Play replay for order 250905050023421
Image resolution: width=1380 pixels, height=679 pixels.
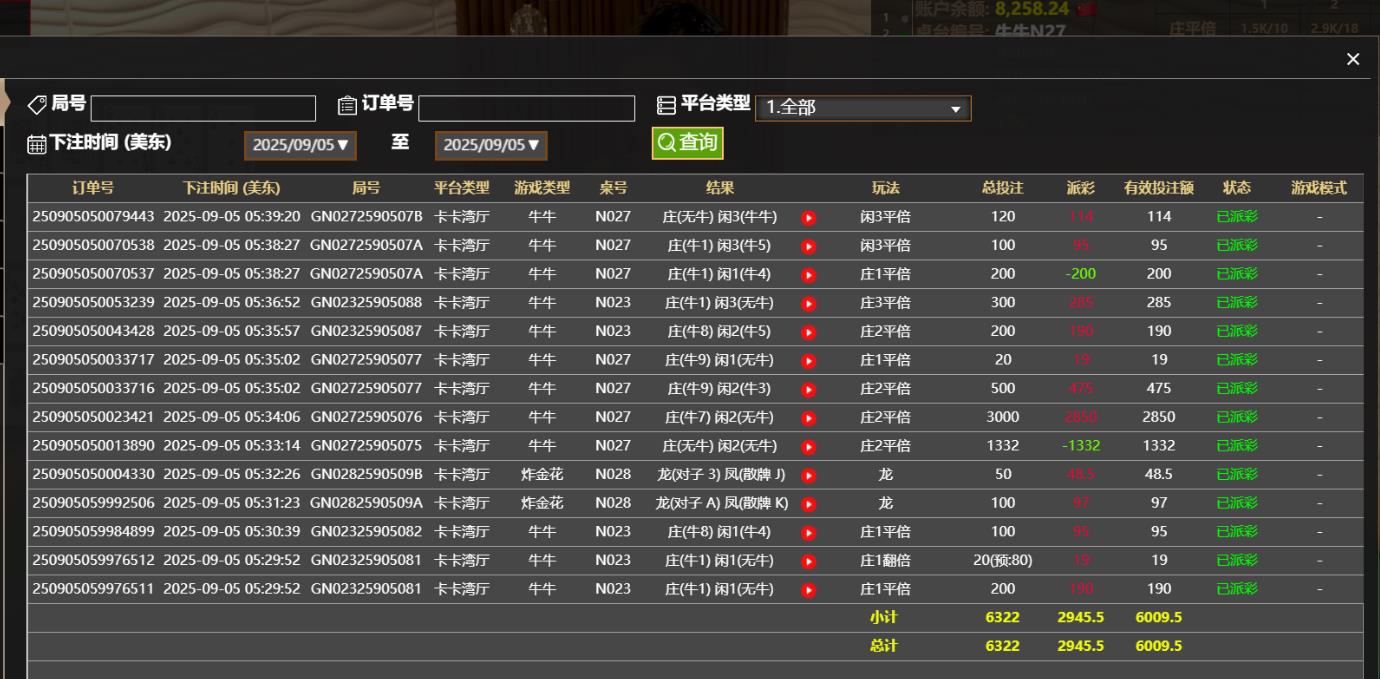pos(808,418)
